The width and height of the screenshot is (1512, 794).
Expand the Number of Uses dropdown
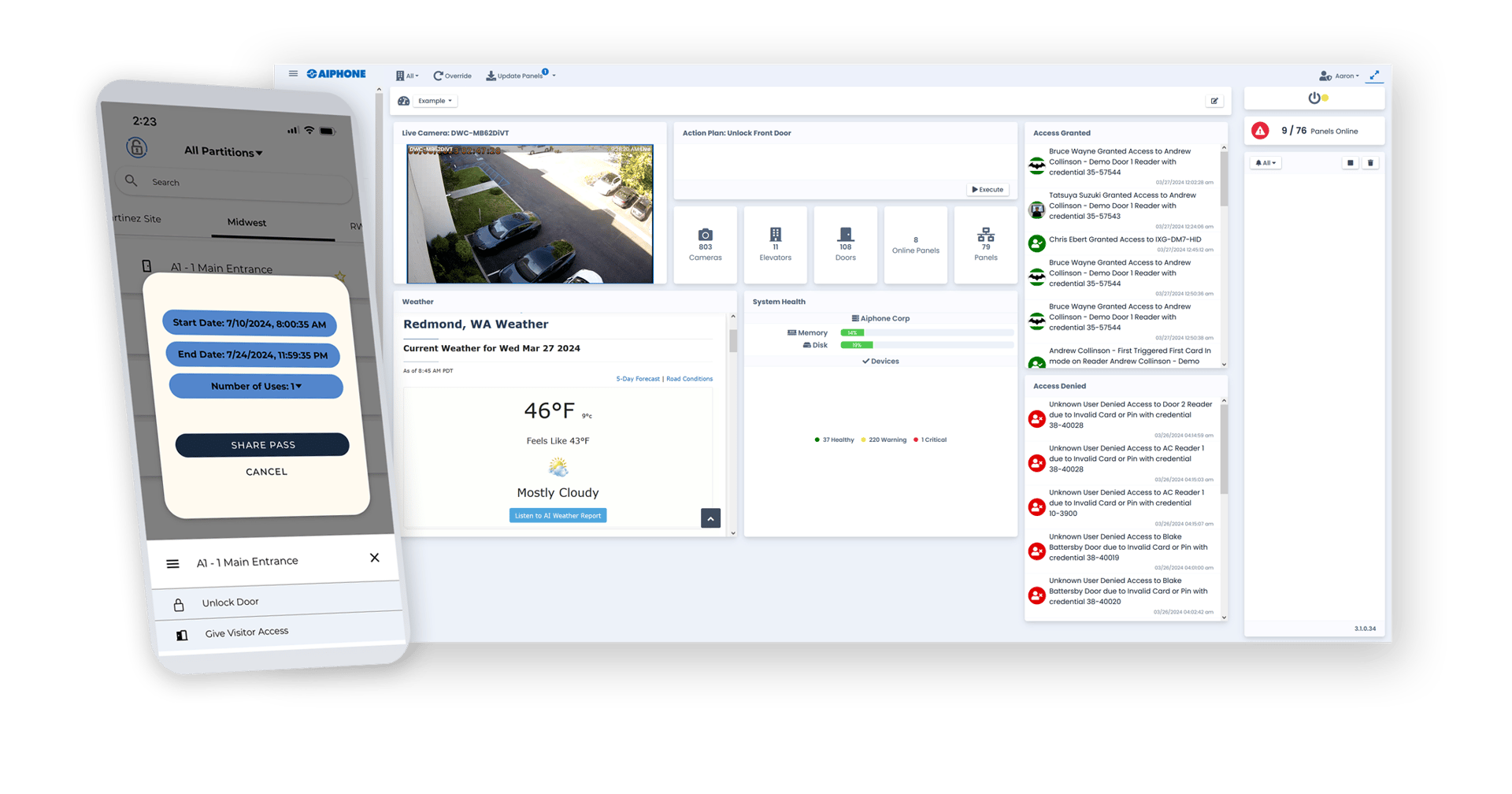coord(256,386)
